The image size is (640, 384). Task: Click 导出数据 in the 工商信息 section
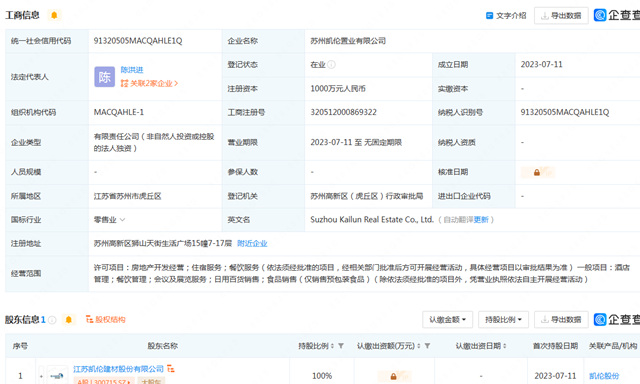[x=561, y=16]
